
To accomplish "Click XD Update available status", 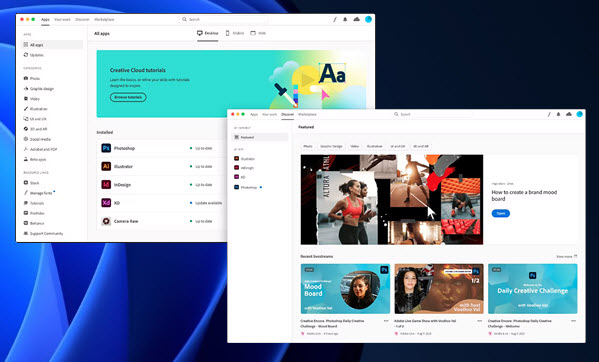I will [206, 203].
